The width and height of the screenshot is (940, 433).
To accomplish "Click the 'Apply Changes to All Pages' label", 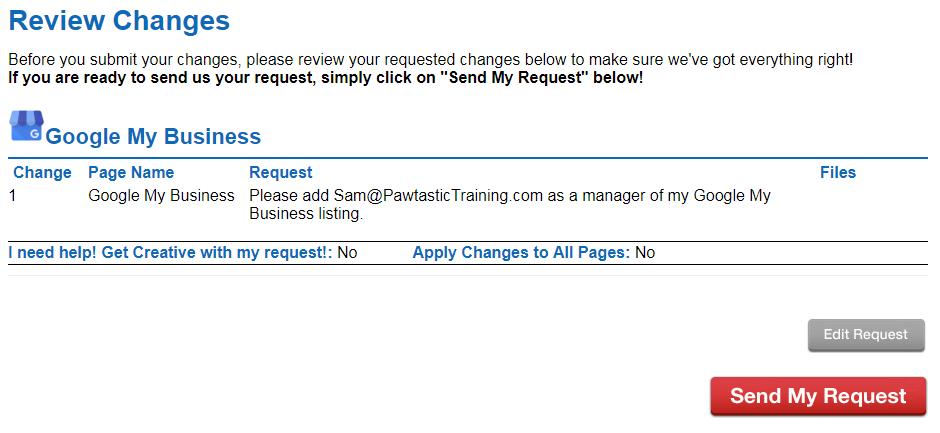I will (521, 253).
